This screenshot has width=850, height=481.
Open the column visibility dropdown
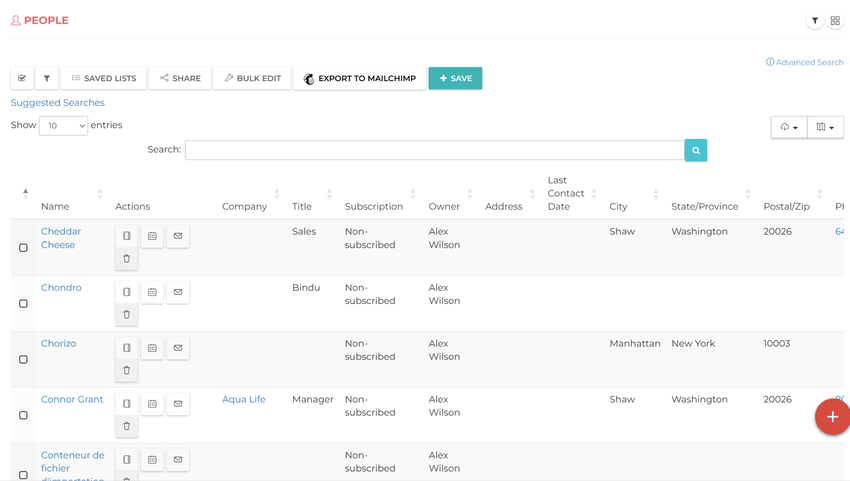[825, 127]
